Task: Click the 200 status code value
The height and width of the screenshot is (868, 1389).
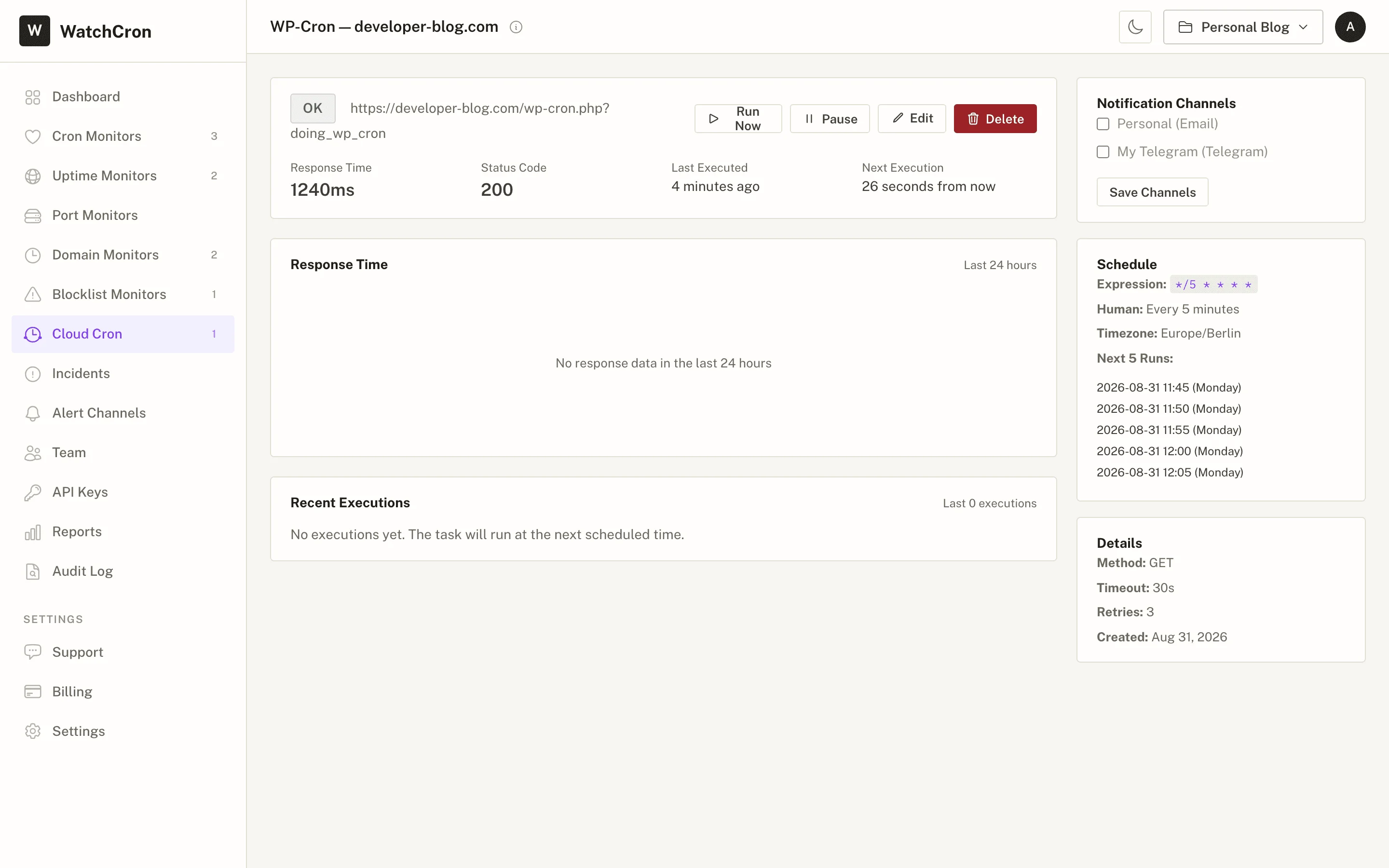Action: coord(496,190)
